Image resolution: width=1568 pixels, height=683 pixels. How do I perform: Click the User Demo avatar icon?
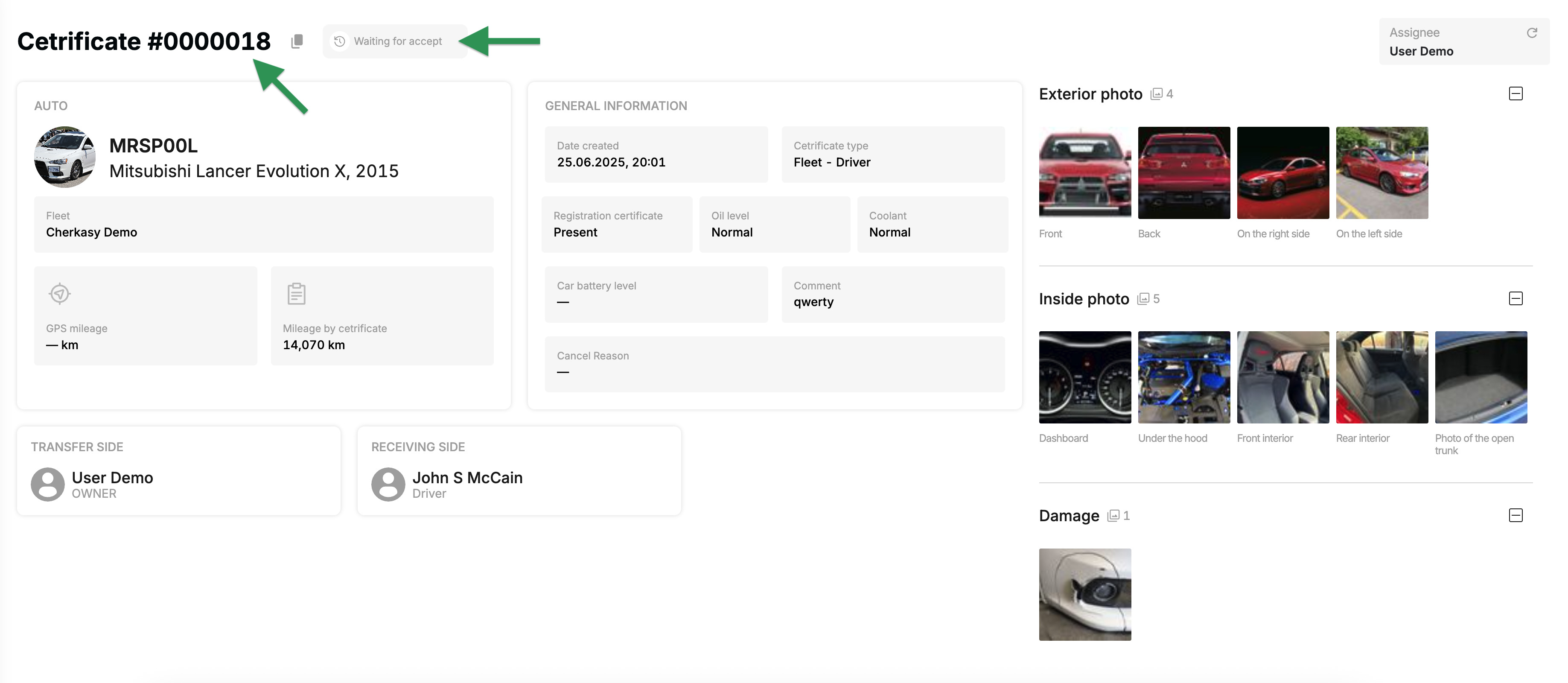48,485
